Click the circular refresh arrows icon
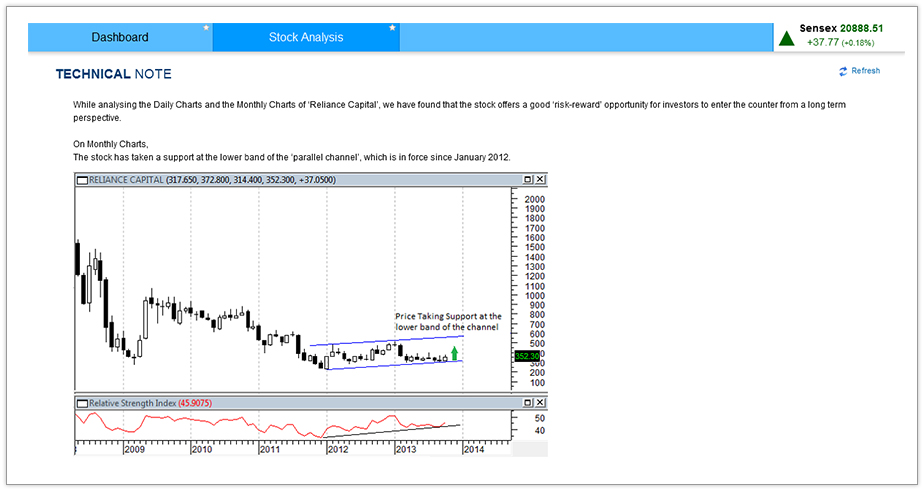 (x=843, y=71)
